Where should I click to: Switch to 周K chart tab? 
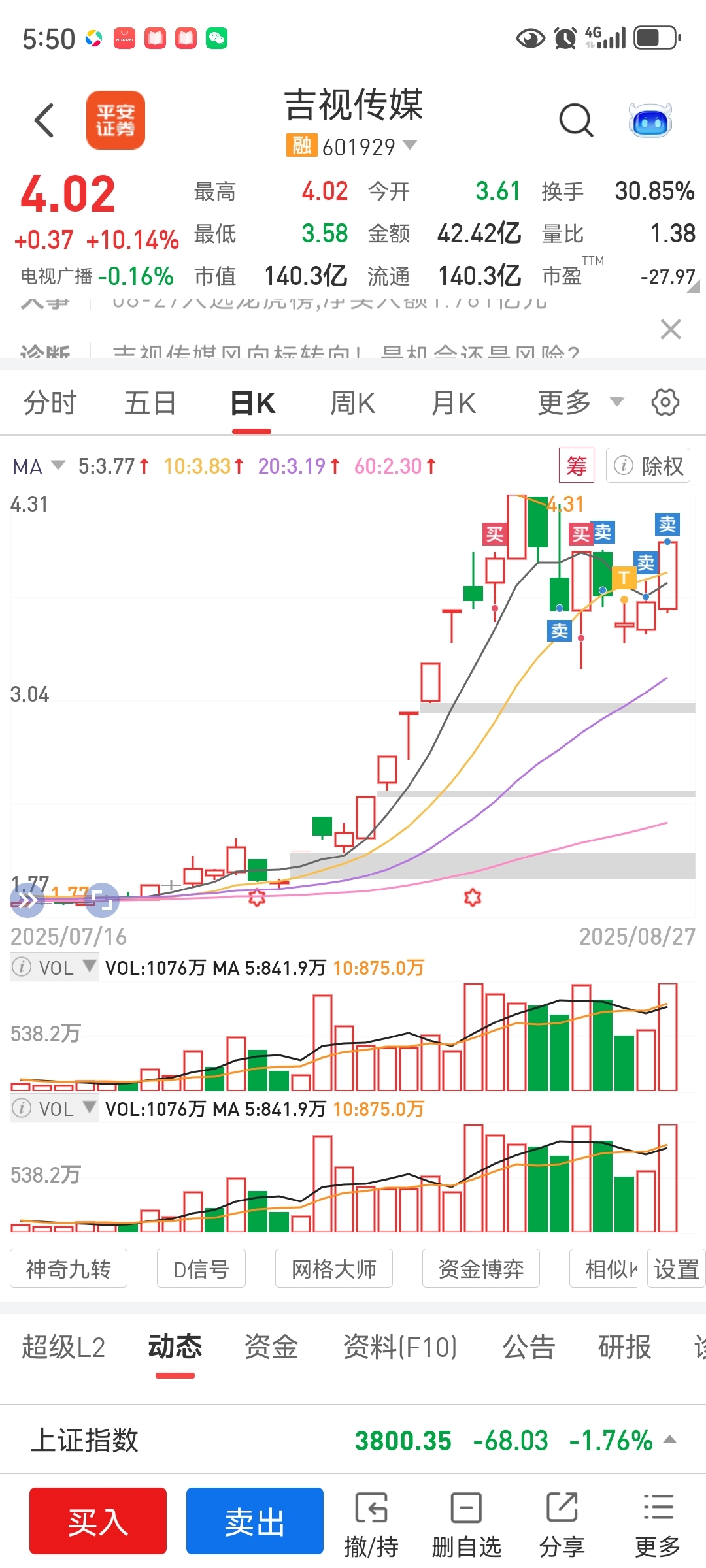(x=352, y=403)
